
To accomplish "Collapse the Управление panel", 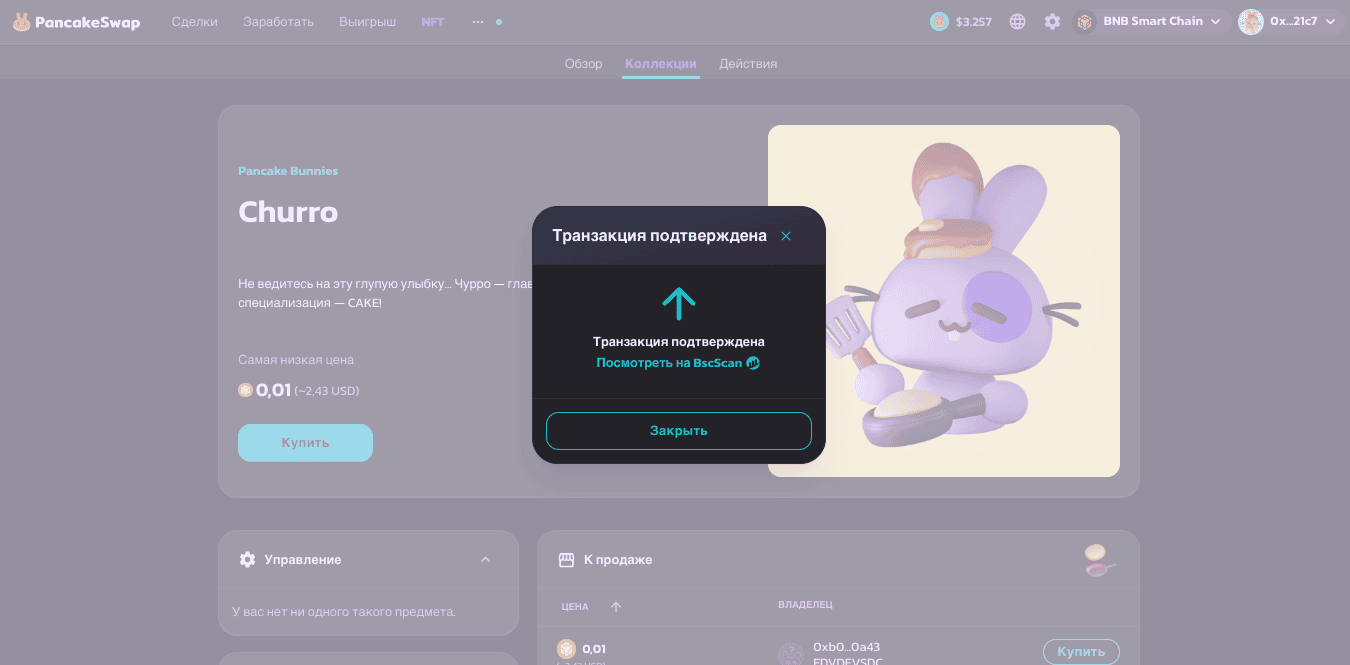I will [485, 560].
